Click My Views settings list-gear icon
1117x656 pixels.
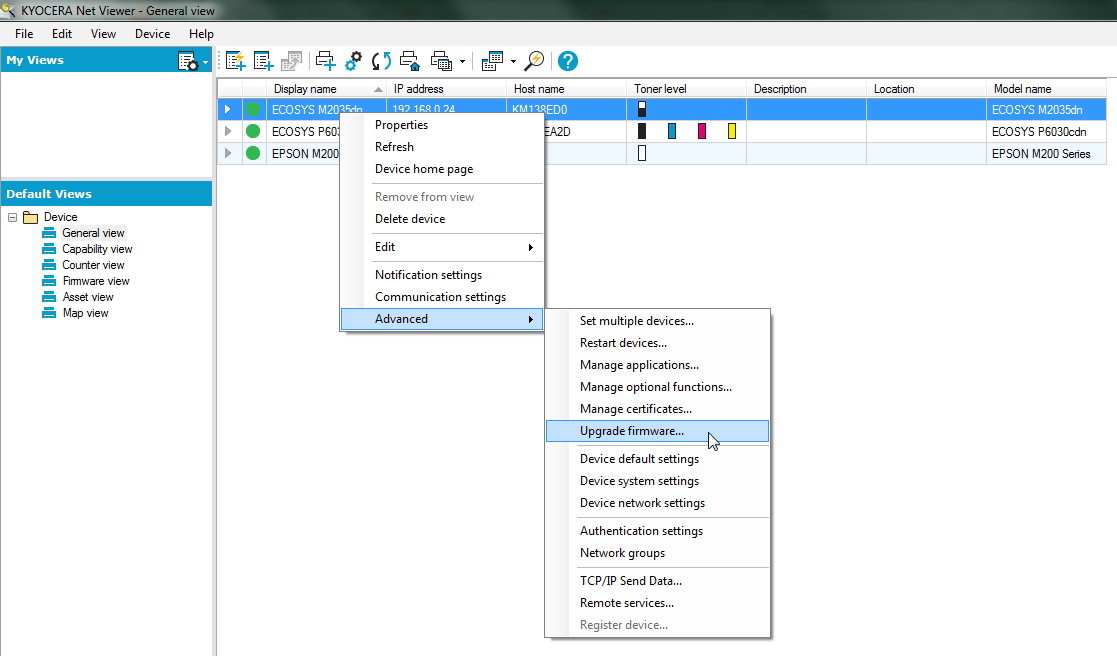pos(188,61)
